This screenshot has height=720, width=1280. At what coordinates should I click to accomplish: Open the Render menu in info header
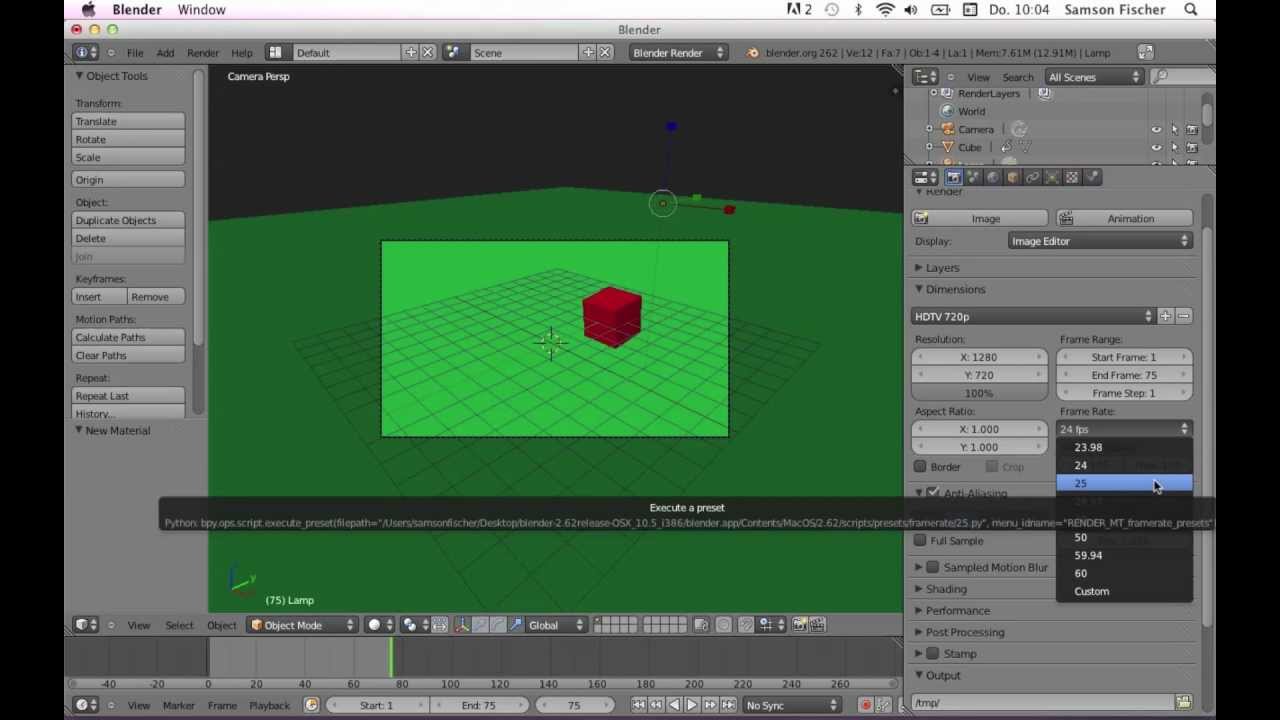(x=203, y=53)
